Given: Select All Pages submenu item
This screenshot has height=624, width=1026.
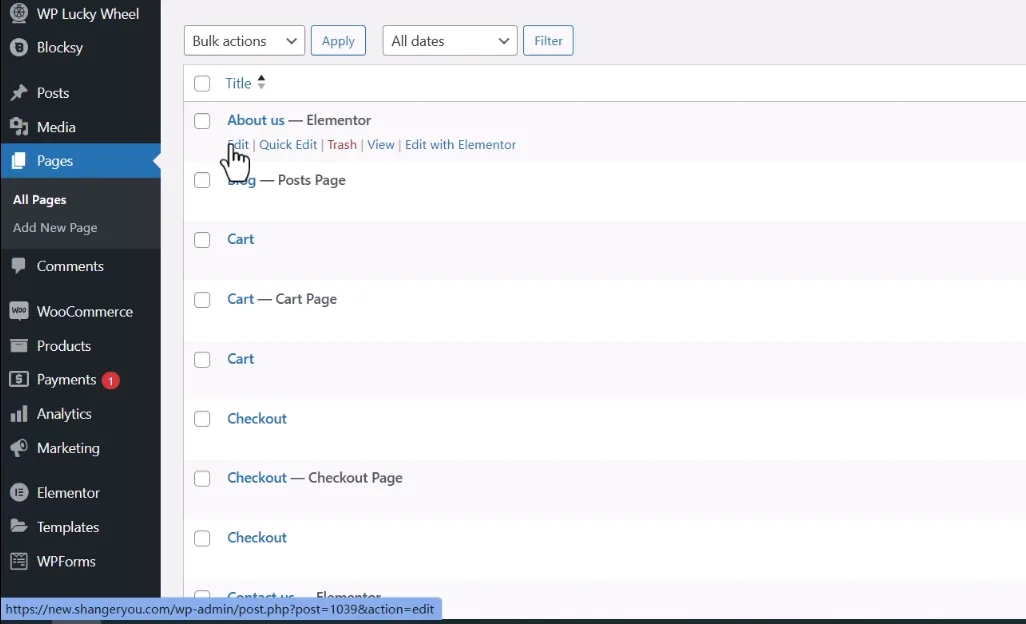Looking at the screenshot, I should [x=39, y=199].
